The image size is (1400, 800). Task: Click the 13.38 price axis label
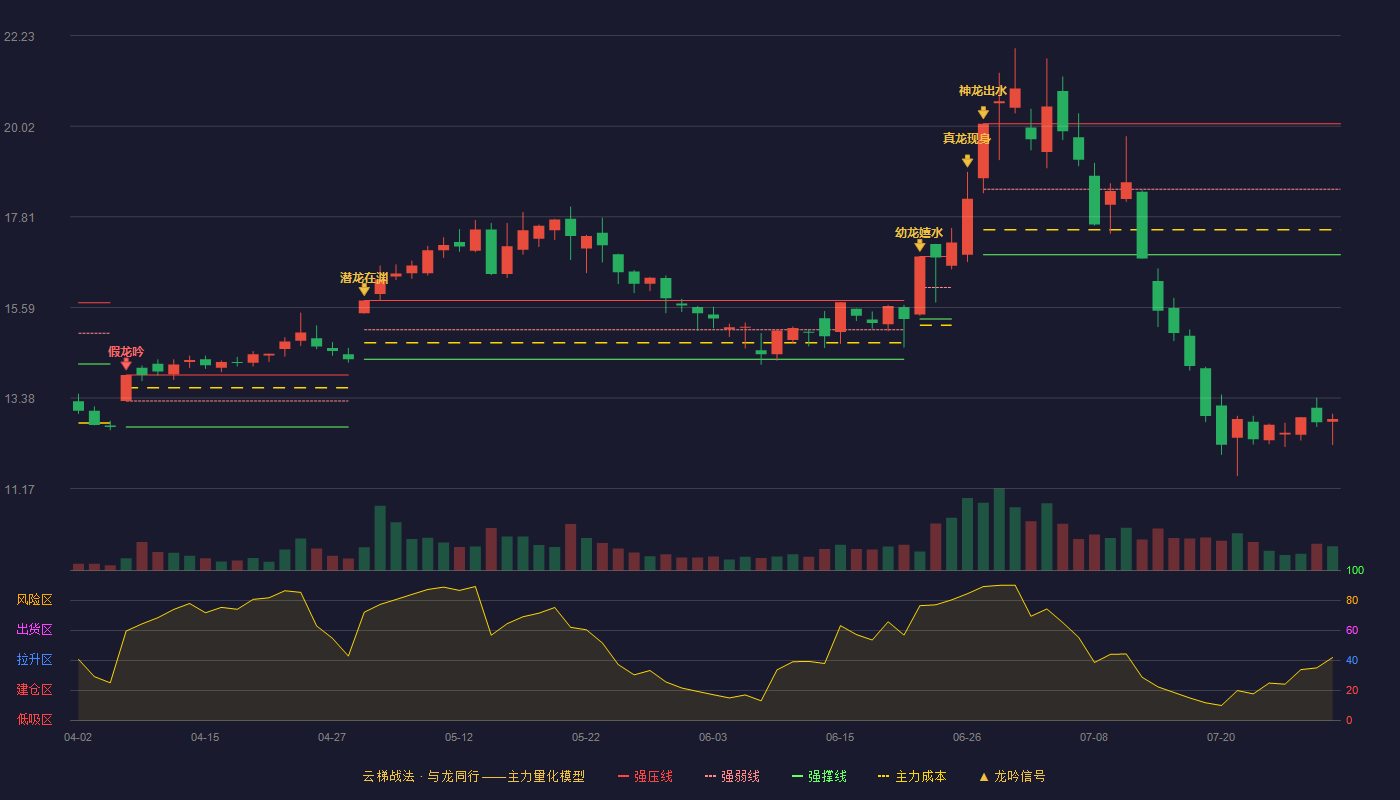(19, 399)
